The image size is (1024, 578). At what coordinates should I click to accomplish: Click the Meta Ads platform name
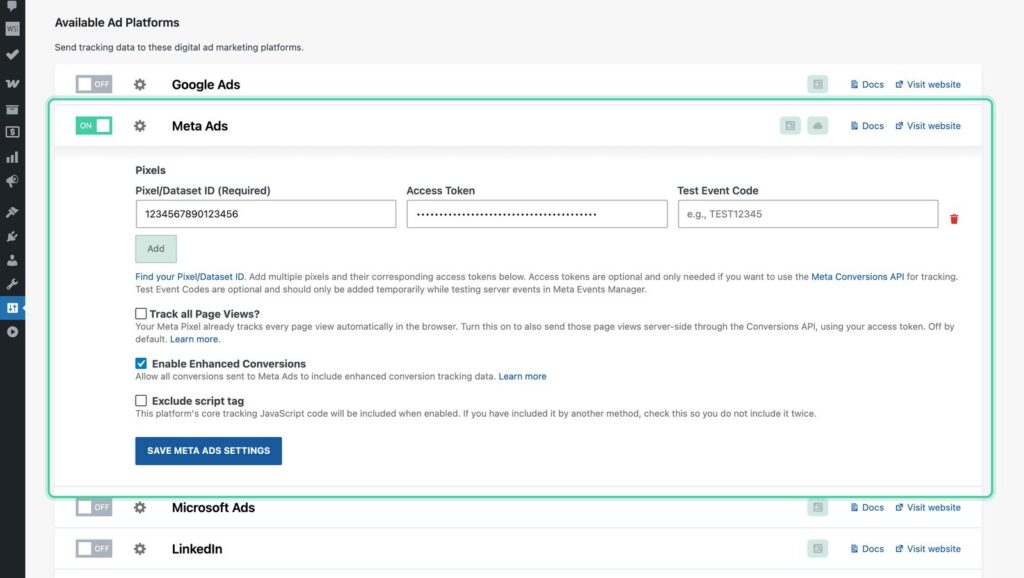coord(200,126)
